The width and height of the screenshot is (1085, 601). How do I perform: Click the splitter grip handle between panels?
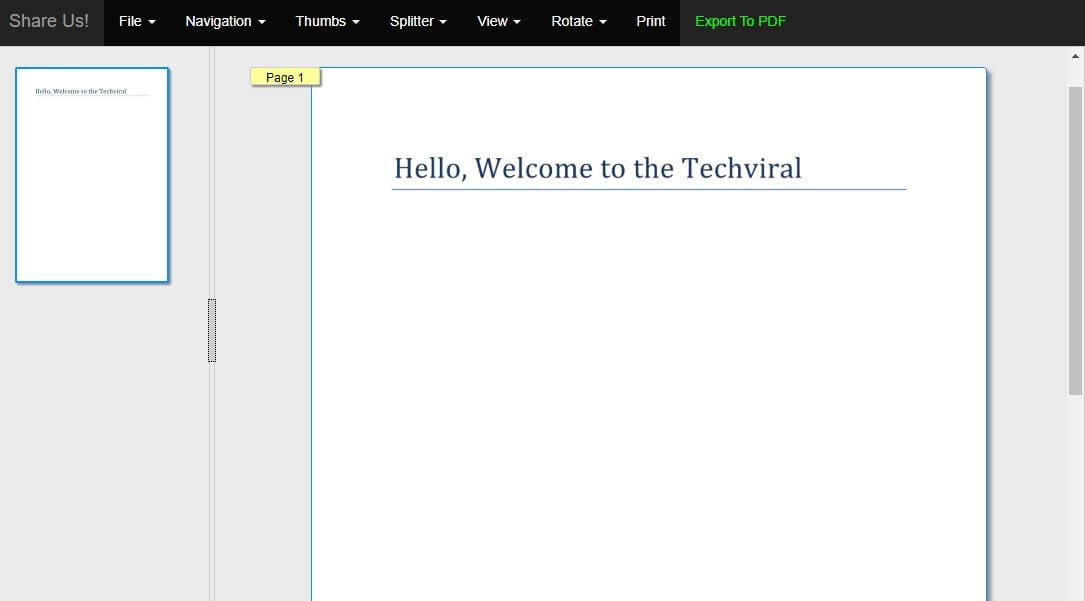click(211, 330)
